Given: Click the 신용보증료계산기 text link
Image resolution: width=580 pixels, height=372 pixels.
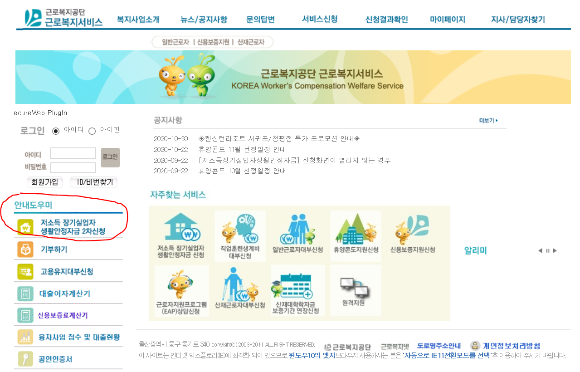Looking at the screenshot, I should pyautogui.click(x=63, y=315).
